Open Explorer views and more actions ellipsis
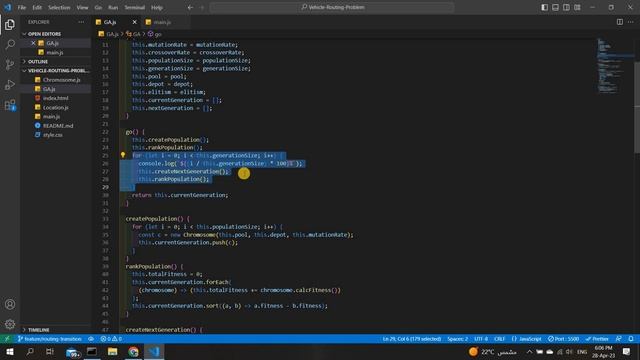This screenshot has width=640, height=360. click(81, 22)
